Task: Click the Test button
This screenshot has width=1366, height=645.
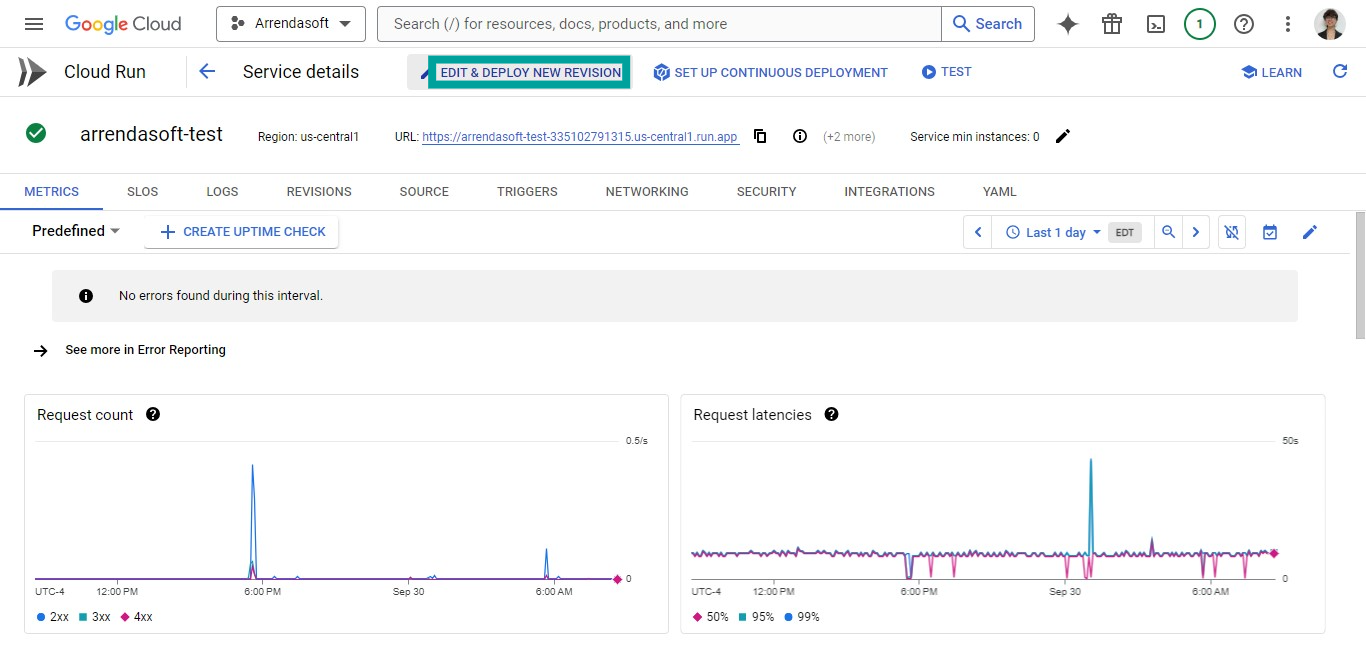Action: pos(946,72)
